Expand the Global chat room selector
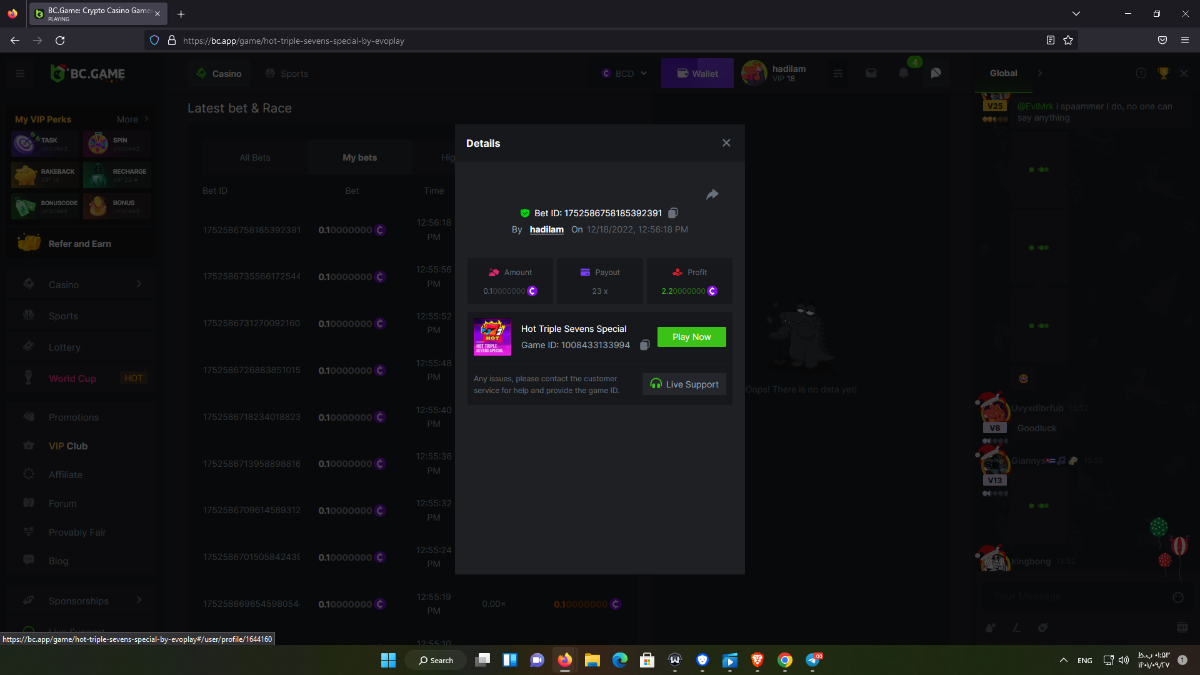 (x=1040, y=73)
